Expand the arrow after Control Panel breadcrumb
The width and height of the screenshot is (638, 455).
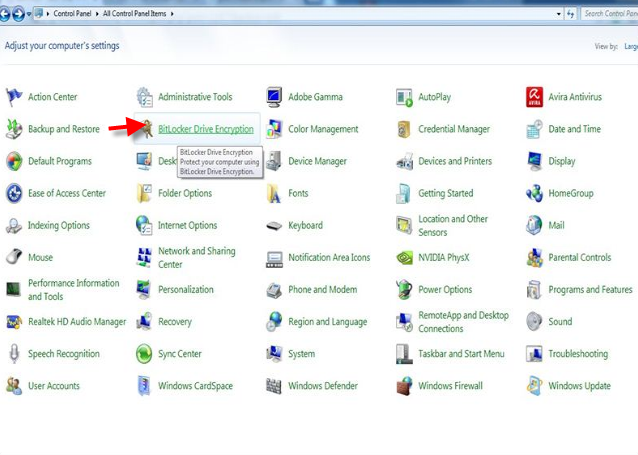coord(97,14)
